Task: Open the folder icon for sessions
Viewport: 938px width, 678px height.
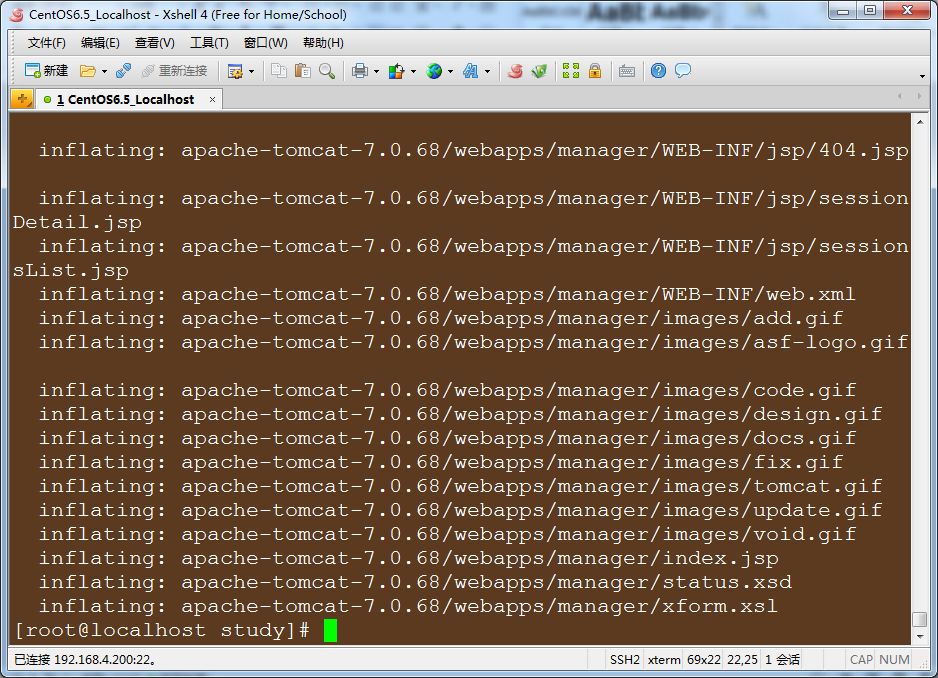Action: pyautogui.click(x=87, y=71)
